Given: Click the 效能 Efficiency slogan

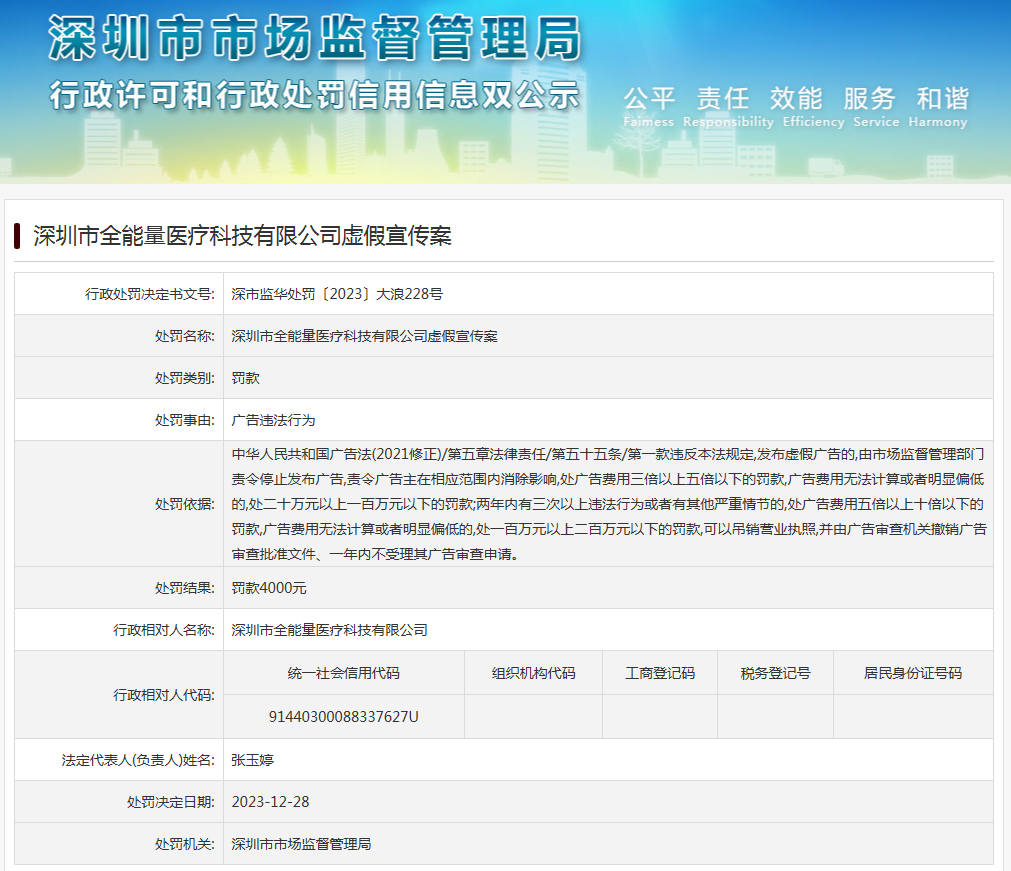Looking at the screenshot, I should [813, 106].
